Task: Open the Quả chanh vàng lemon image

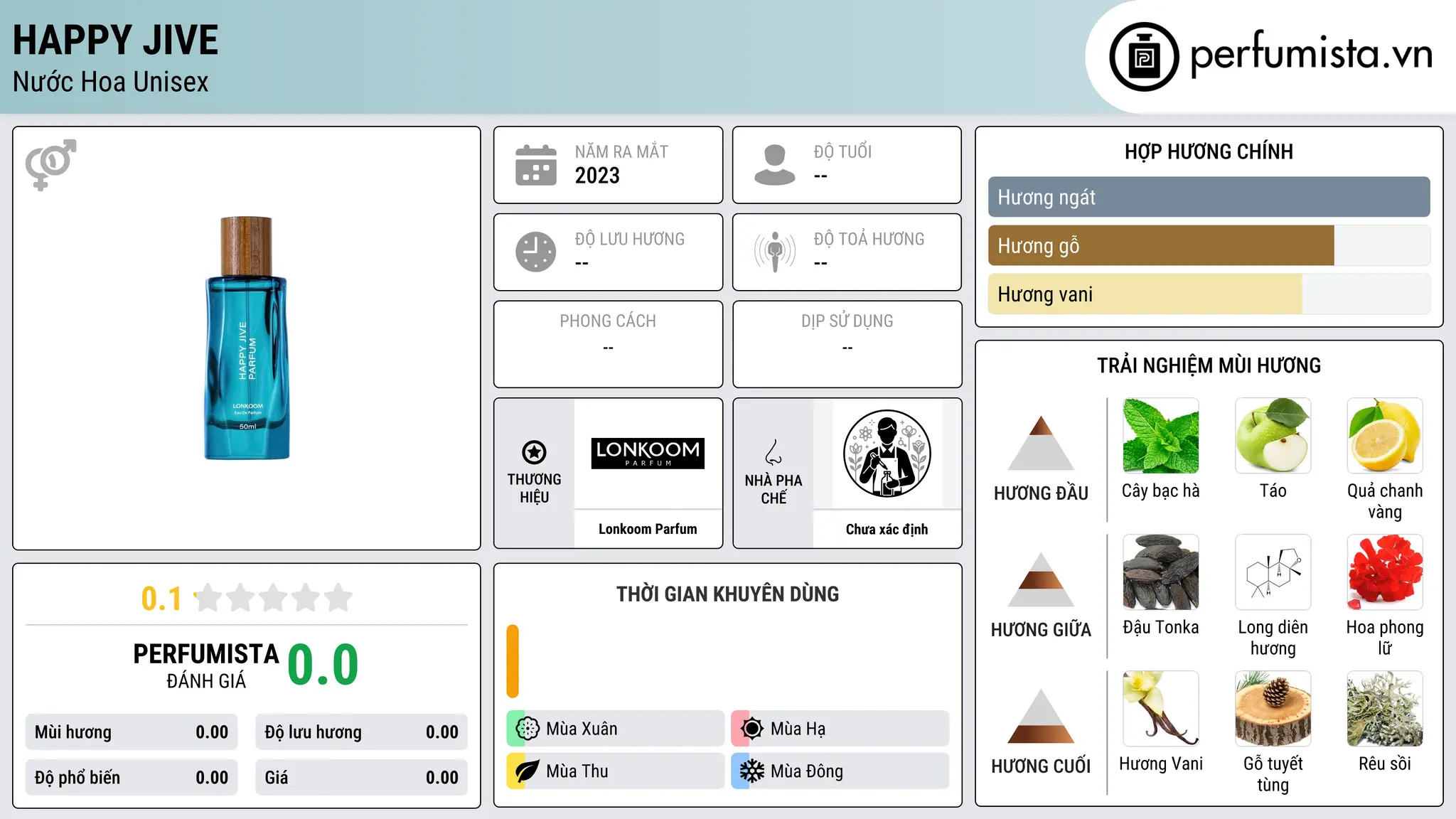Action: coord(1385,436)
